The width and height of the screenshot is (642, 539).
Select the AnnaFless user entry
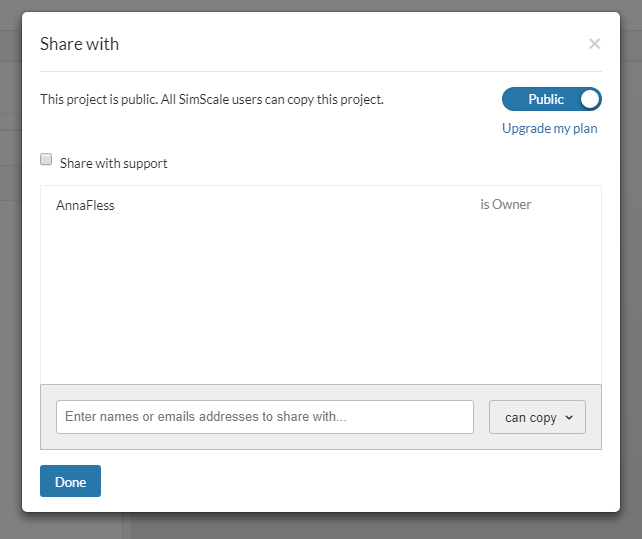click(85, 205)
